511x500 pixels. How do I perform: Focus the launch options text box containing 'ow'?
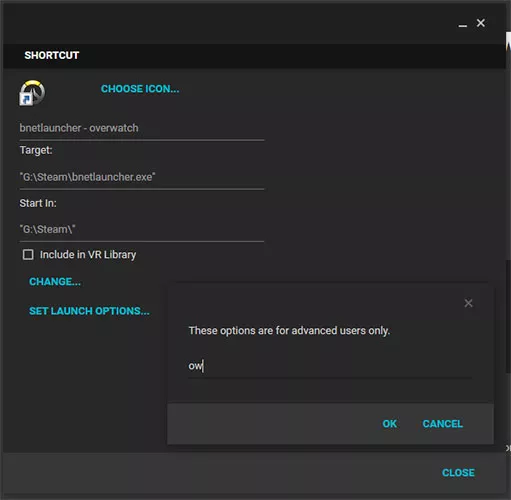pos(330,366)
